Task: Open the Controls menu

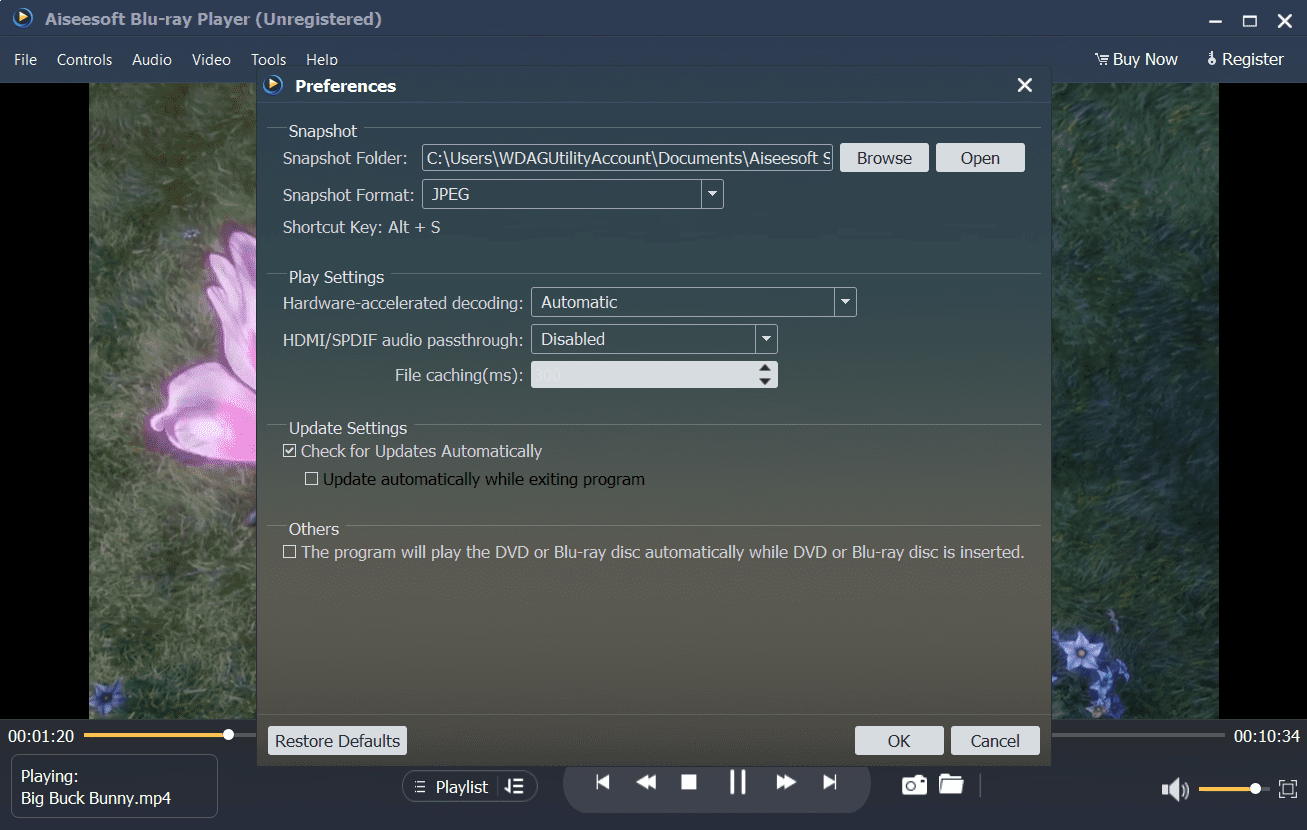Action: point(85,60)
